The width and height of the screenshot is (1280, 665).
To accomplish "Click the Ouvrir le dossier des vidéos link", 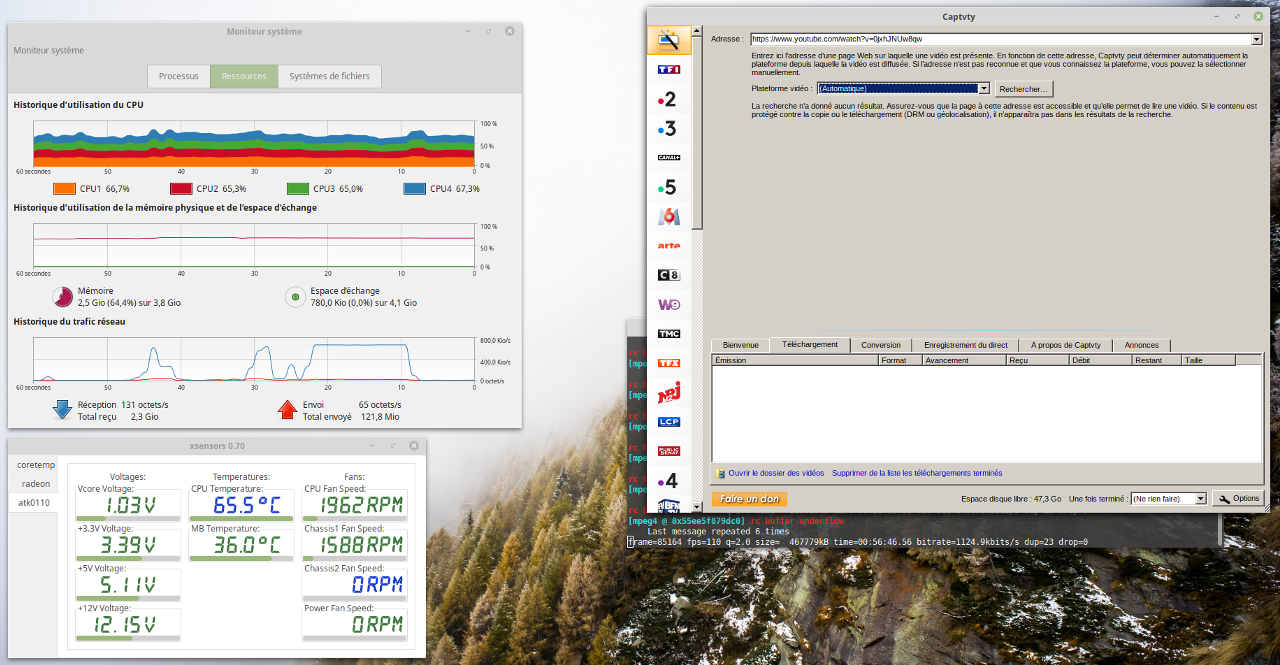I will [x=775, y=473].
